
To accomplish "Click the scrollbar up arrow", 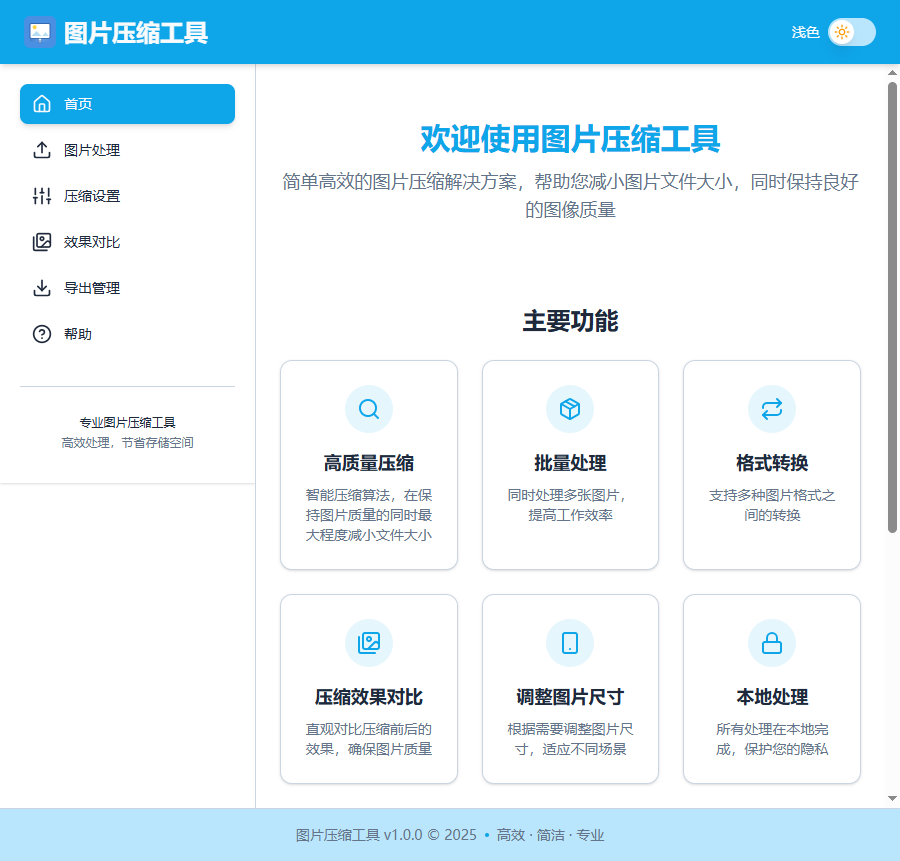I will tap(892, 73).
